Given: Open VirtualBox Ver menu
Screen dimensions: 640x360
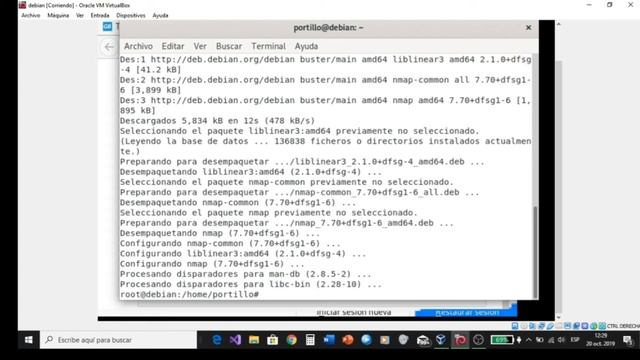Looking at the screenshot, I should tap(80, 16).
